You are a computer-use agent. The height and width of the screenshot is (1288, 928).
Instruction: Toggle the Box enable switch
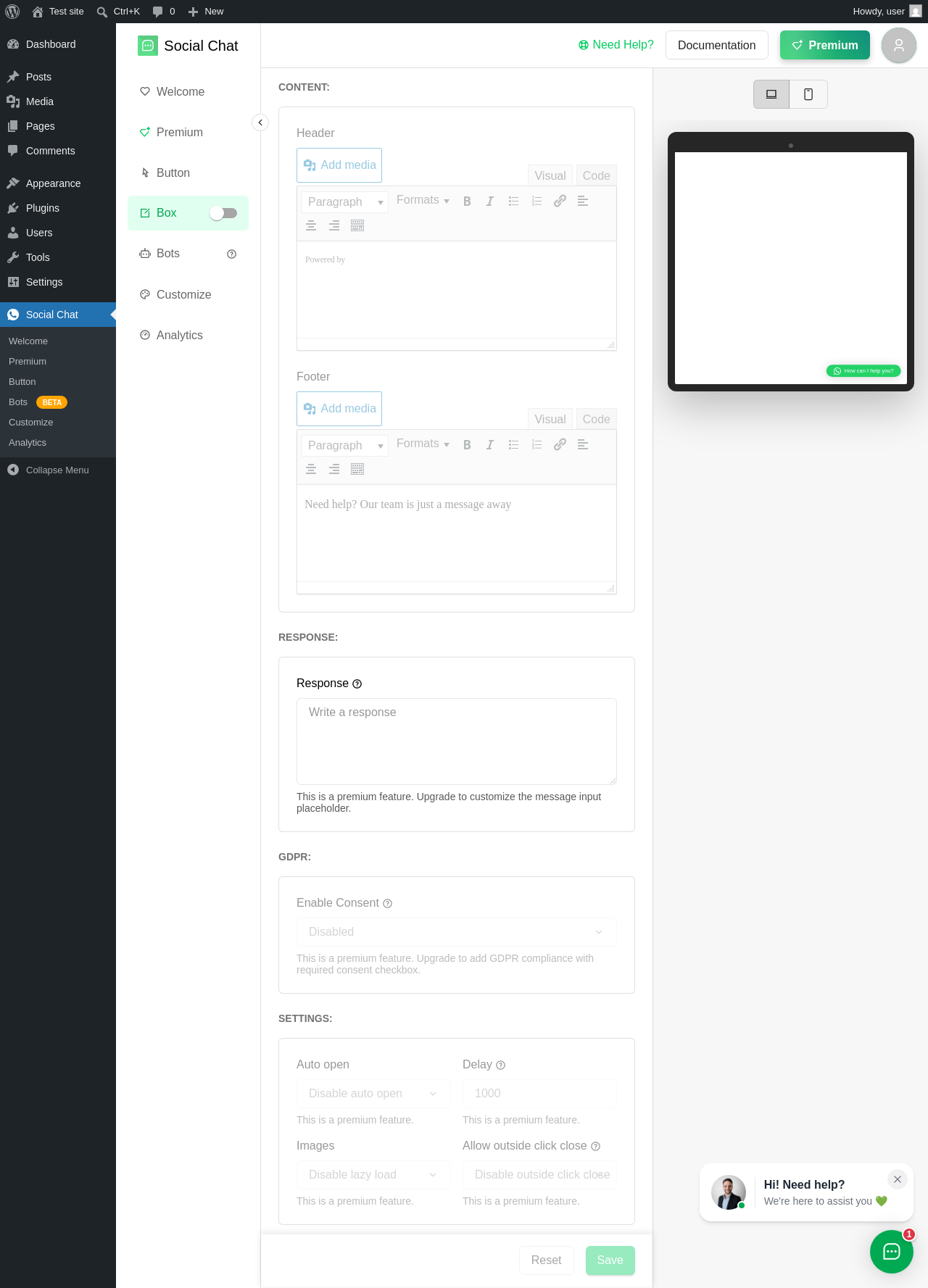(223, 213)
